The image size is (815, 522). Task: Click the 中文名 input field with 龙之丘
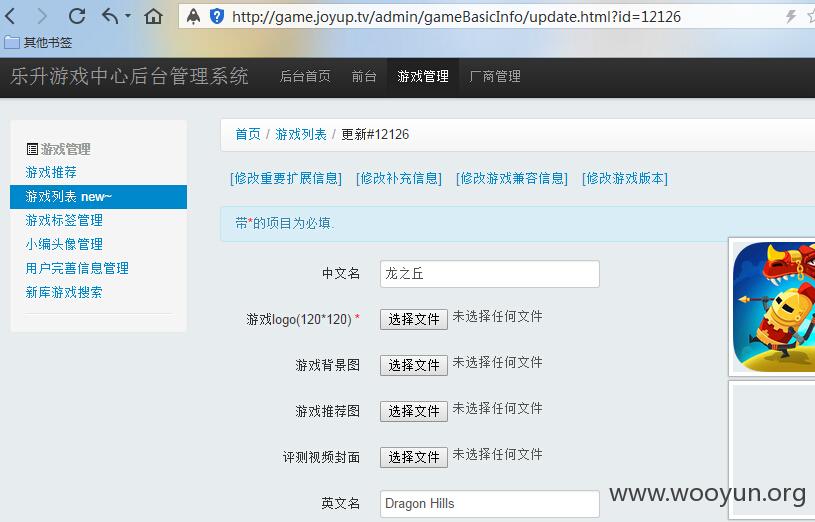click(490, 273)
